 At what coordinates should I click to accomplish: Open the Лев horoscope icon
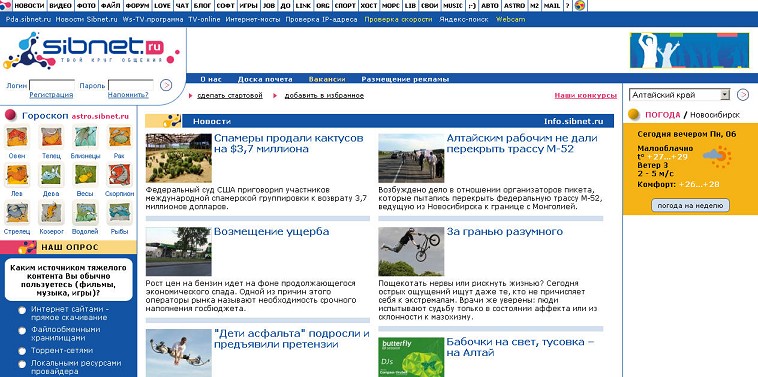(x=17, y=174)
